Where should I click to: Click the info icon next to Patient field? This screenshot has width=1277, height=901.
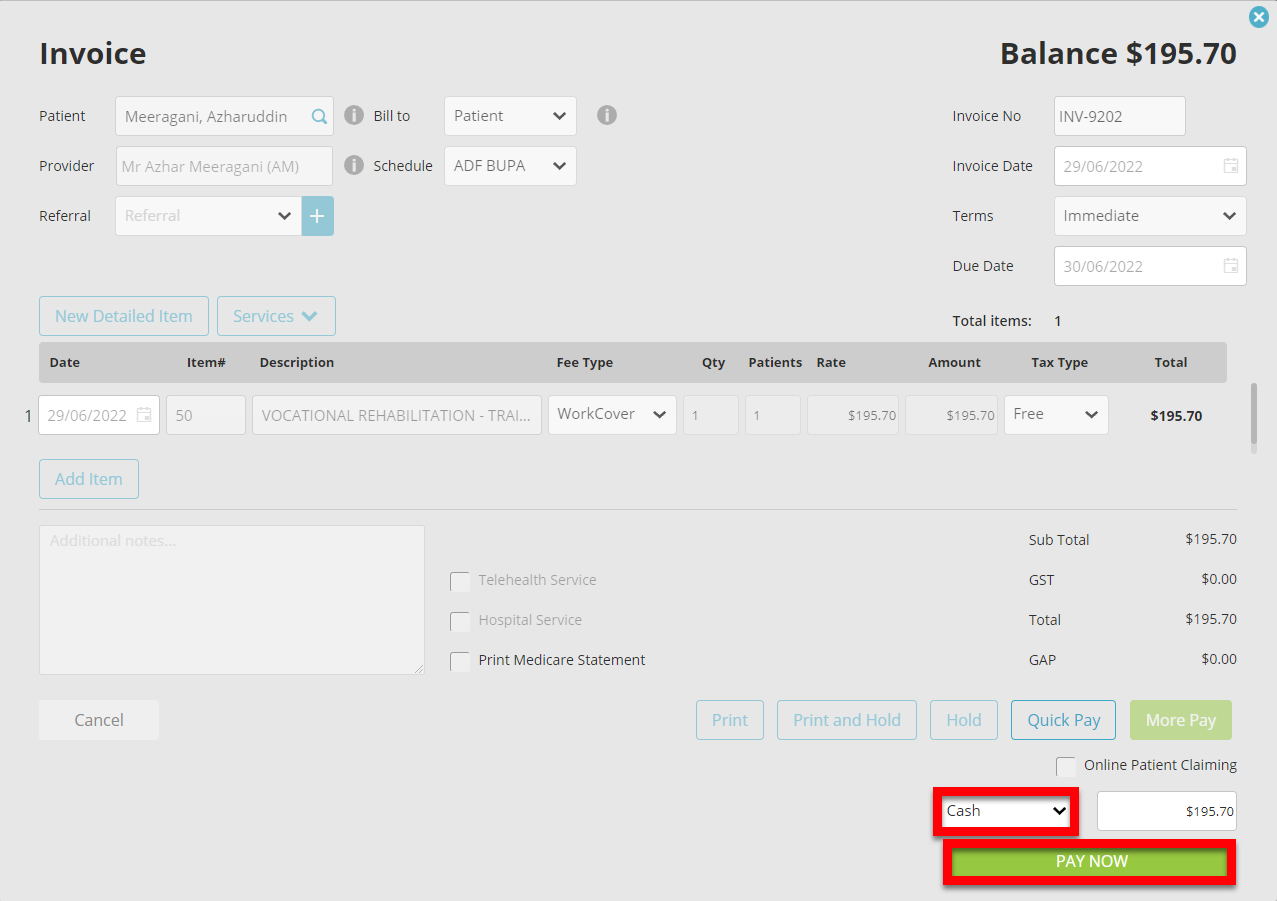tap(353, 116)
